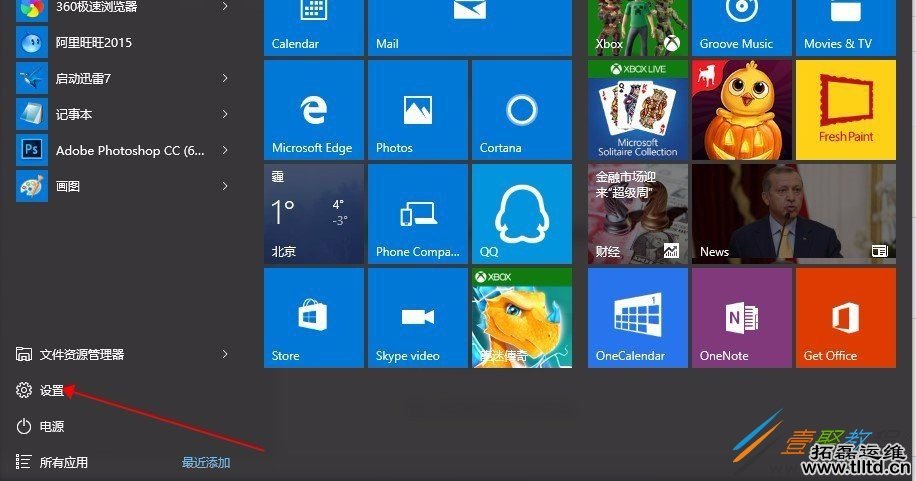Open the Cortana tile

click(522, 110)
